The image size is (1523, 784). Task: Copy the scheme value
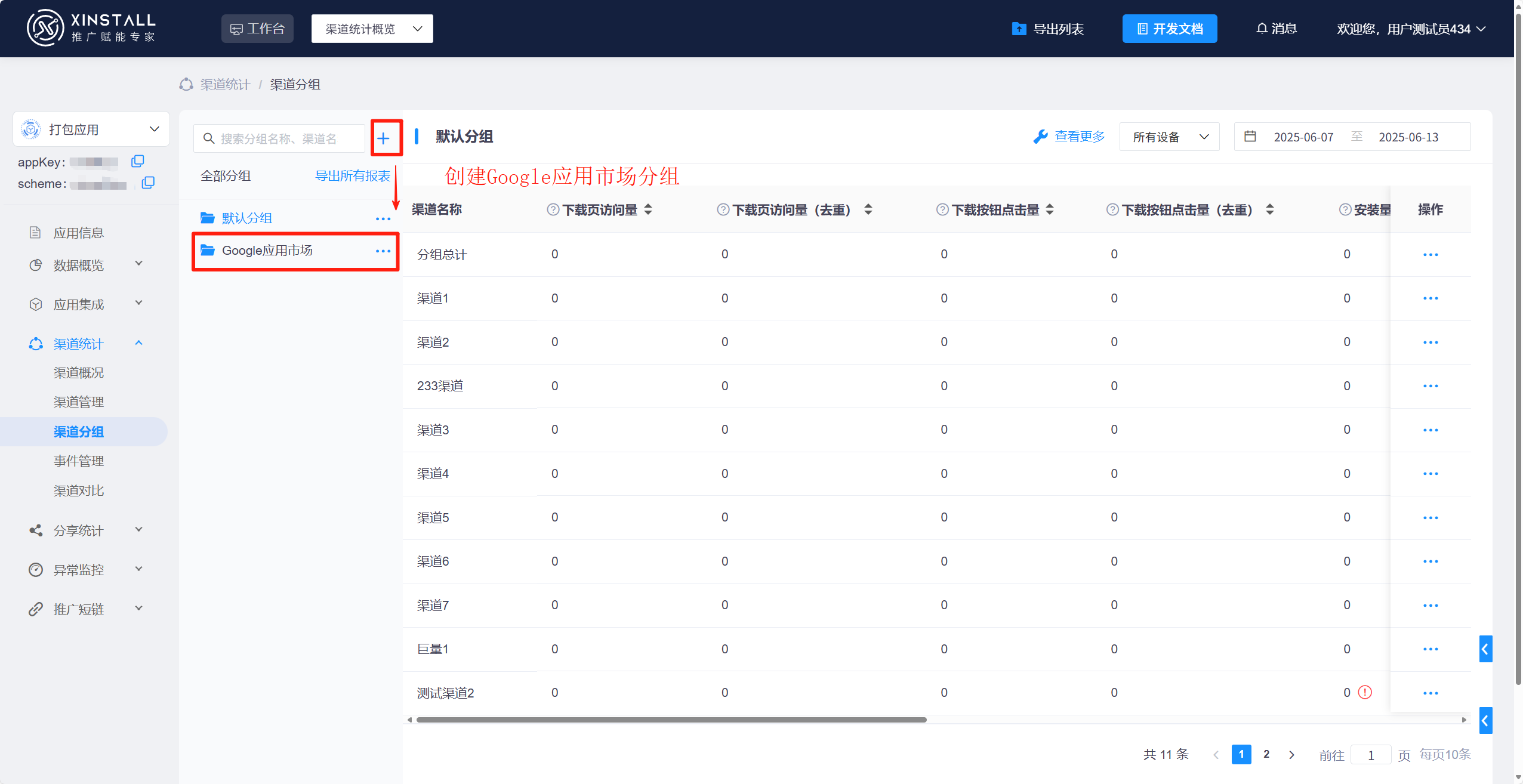[148, 183]
